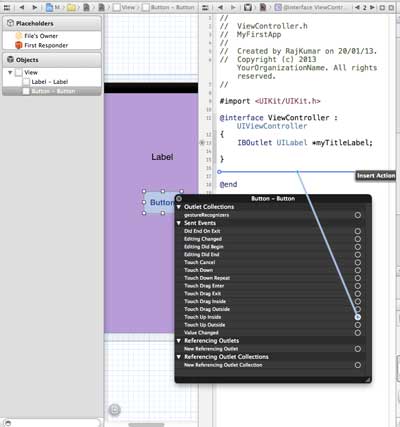Click the Touch Drag Exit connection circle
This screenshot has width=400, height=427.
pos(358,294)
